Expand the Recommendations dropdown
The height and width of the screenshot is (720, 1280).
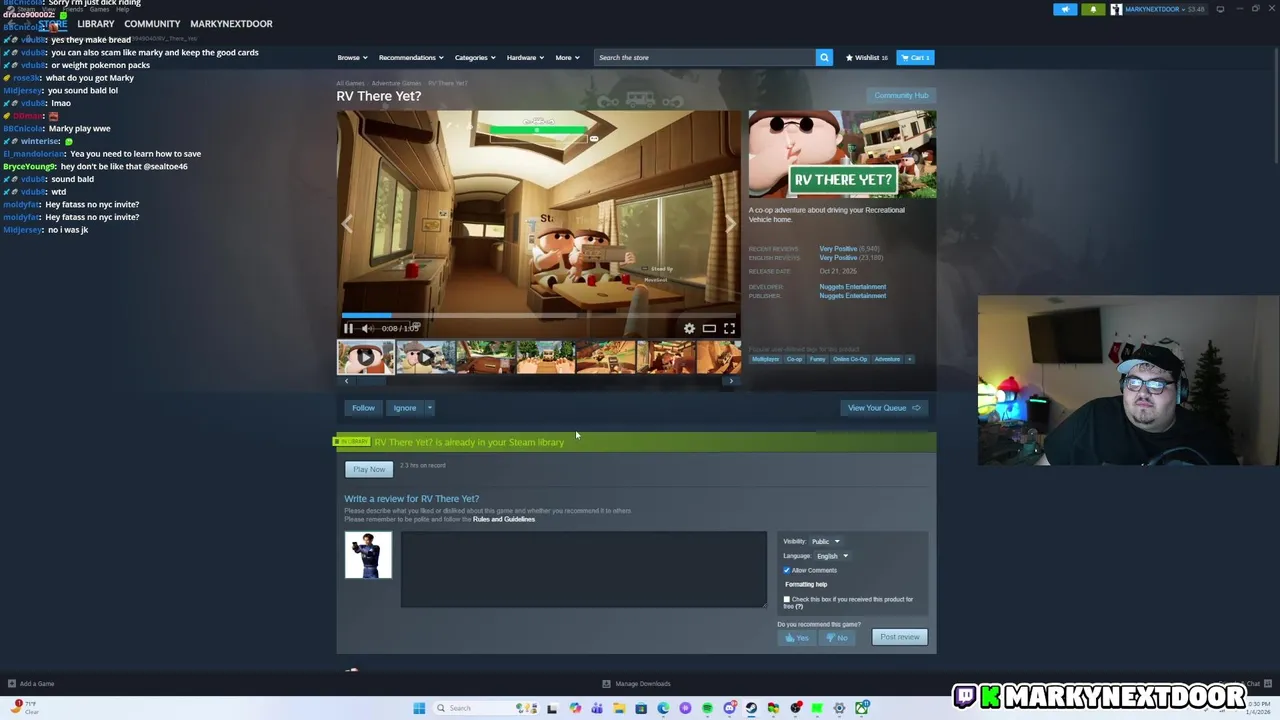(x=409, y=57)
